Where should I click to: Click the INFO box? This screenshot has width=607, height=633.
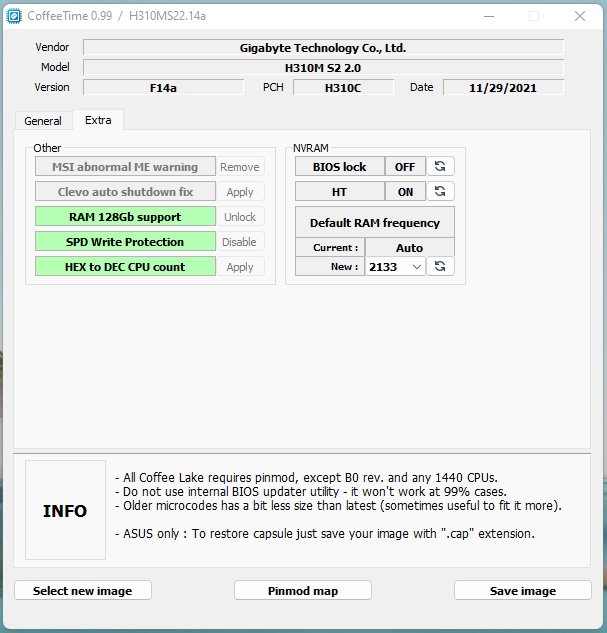pos(65,510)
